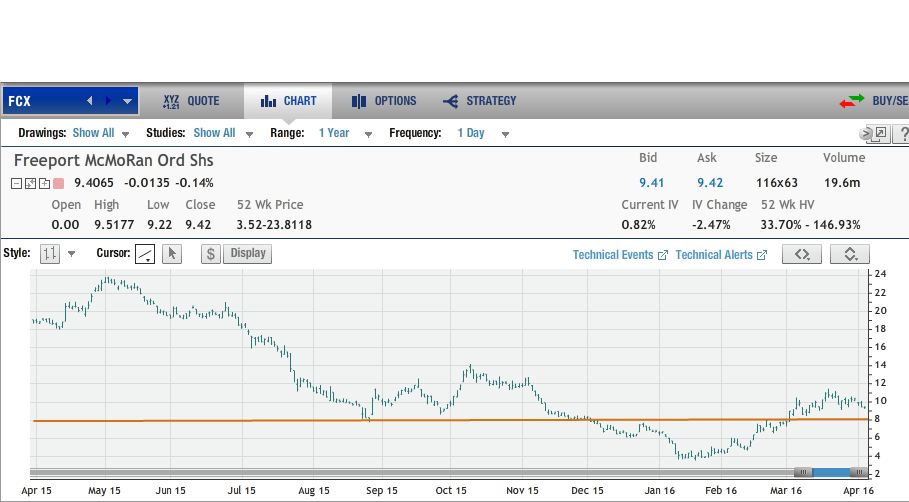
Task: Click the IV Change value -2.47%
Action: [x=711, y=225]
